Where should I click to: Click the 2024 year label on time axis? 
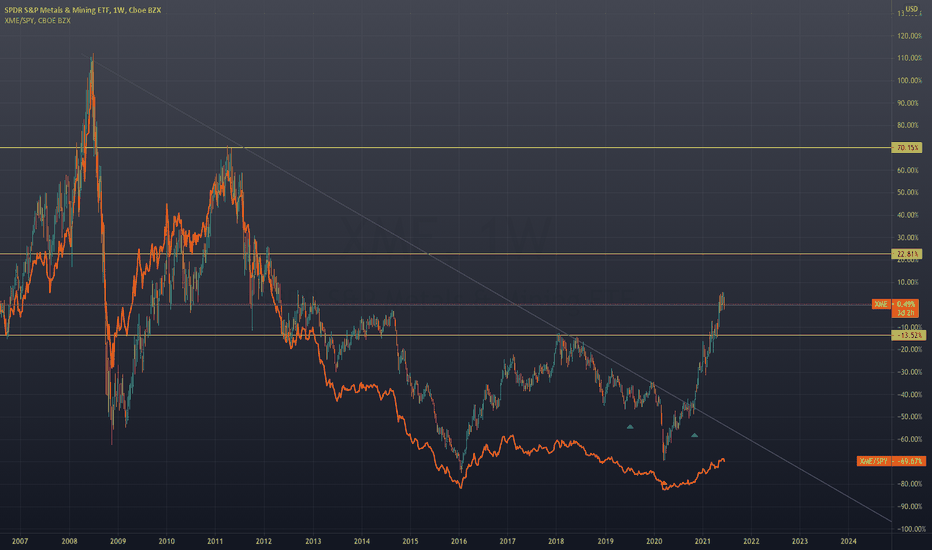tap(849, 541)
